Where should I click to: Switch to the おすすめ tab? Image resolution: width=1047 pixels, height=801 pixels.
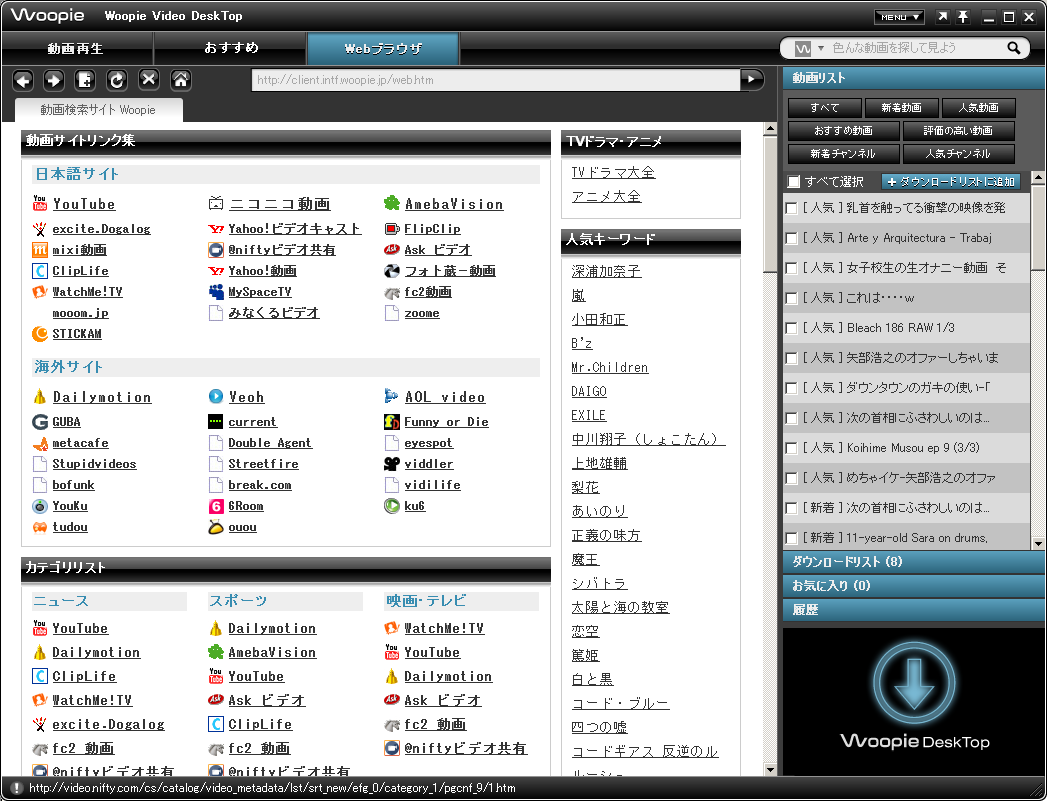click(x=231, y=49)
